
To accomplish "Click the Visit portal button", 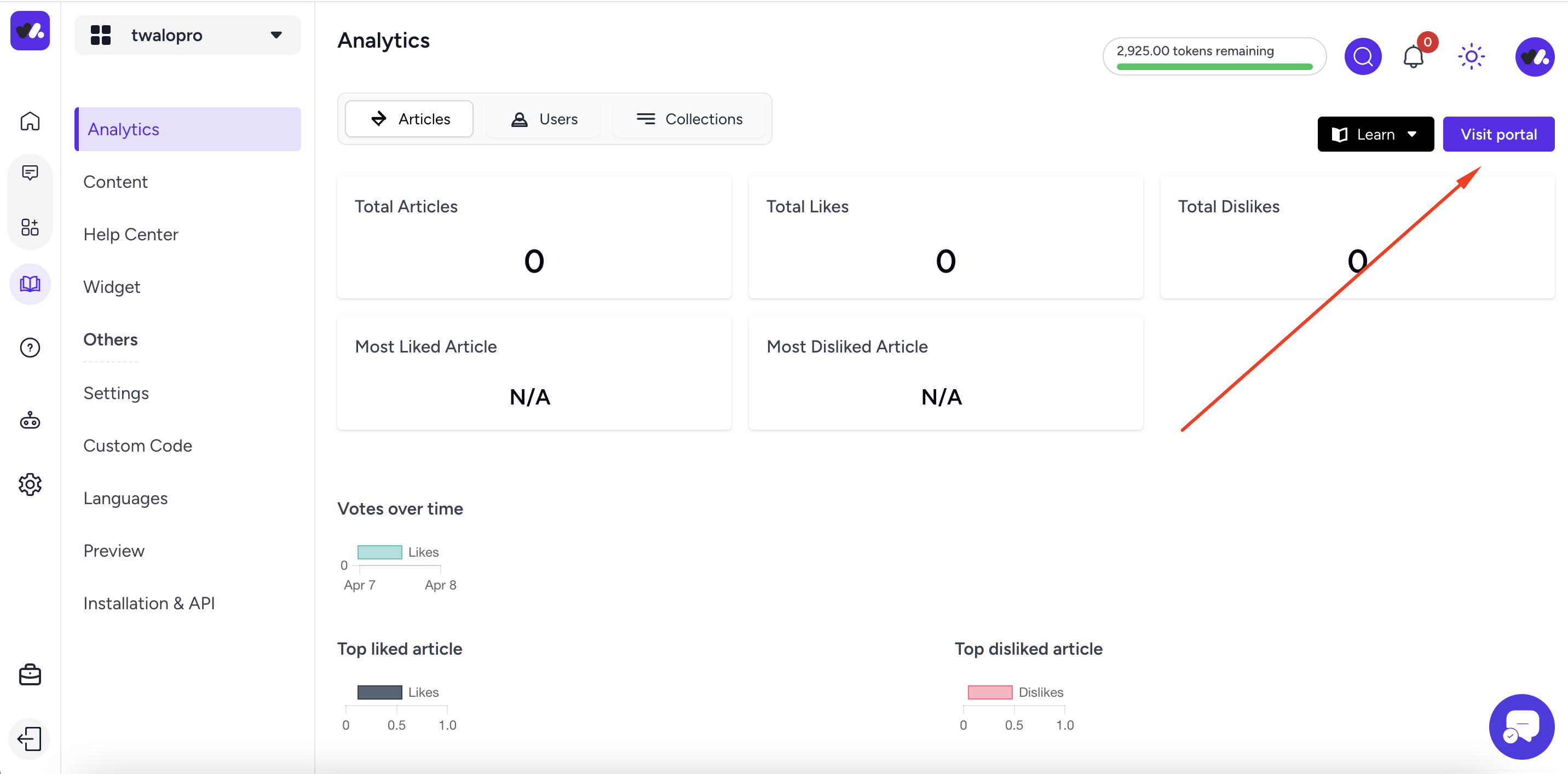I will pyautogui.click(x=1498, y=134).
